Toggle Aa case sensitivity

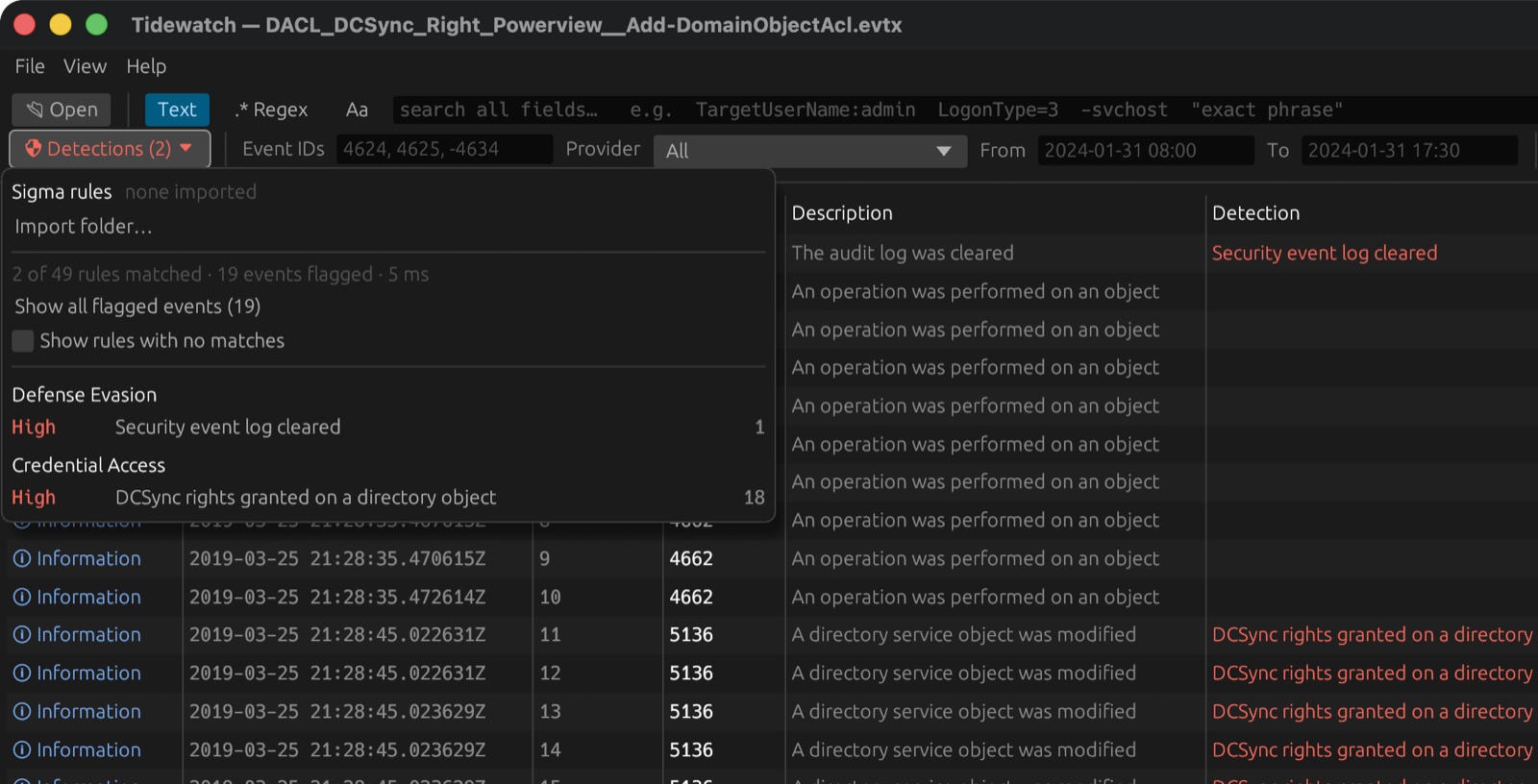coord(357,110)
